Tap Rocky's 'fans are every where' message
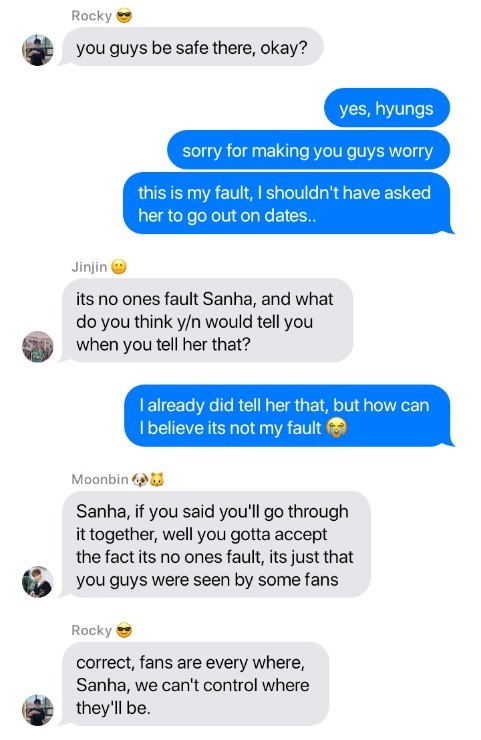This screenshot has height=740, width=481. pos(195,684)
